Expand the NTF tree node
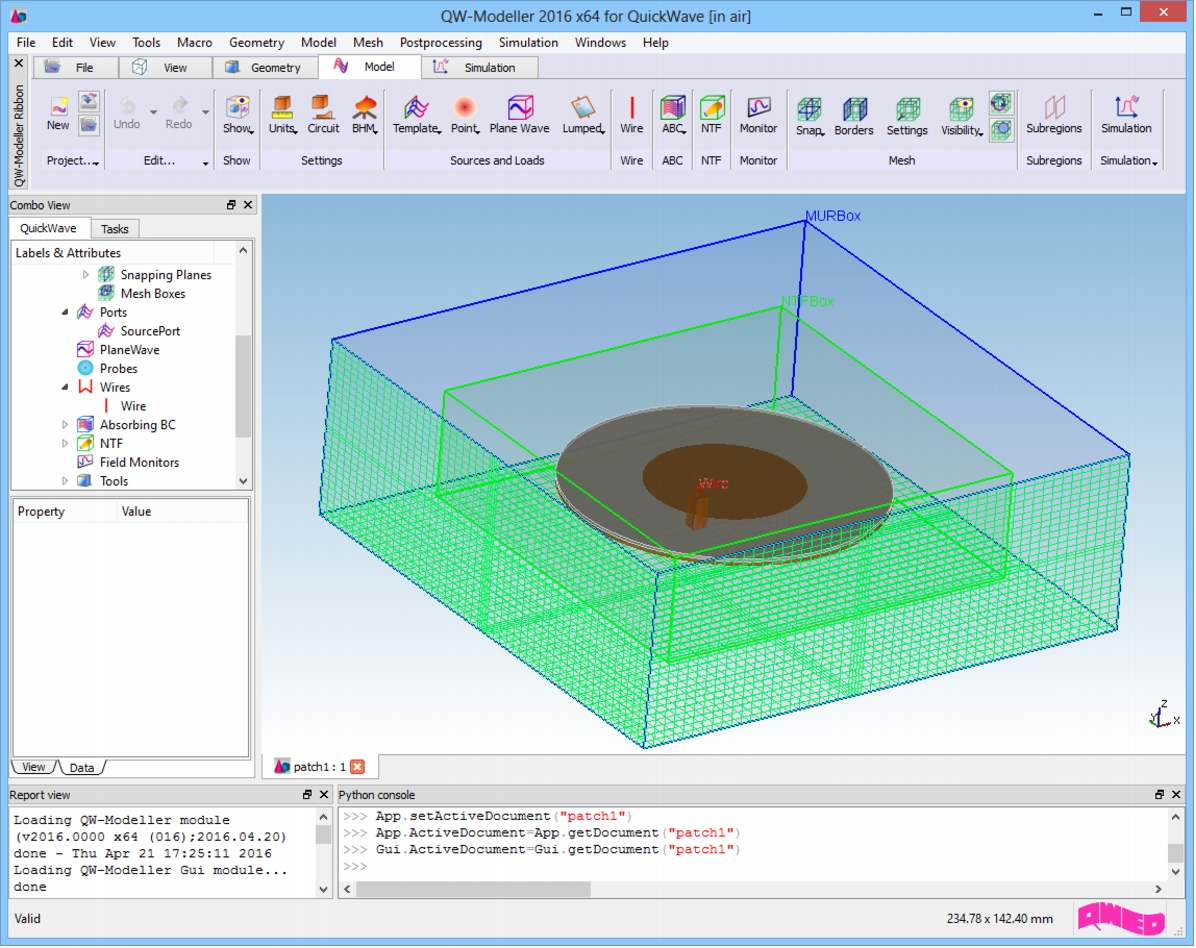This screenshot has height=948, width=1196. point(65,443)
